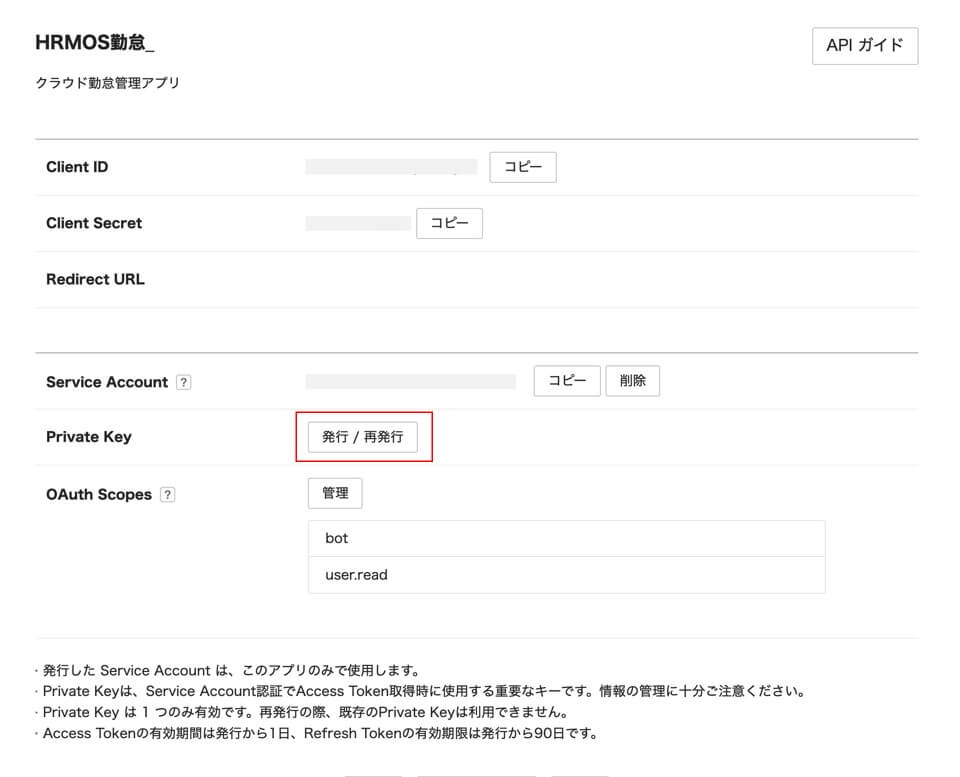960x777 pixels.
Task: Click the HRMOS勤怠_ app title
Action: tap(95, 43)
